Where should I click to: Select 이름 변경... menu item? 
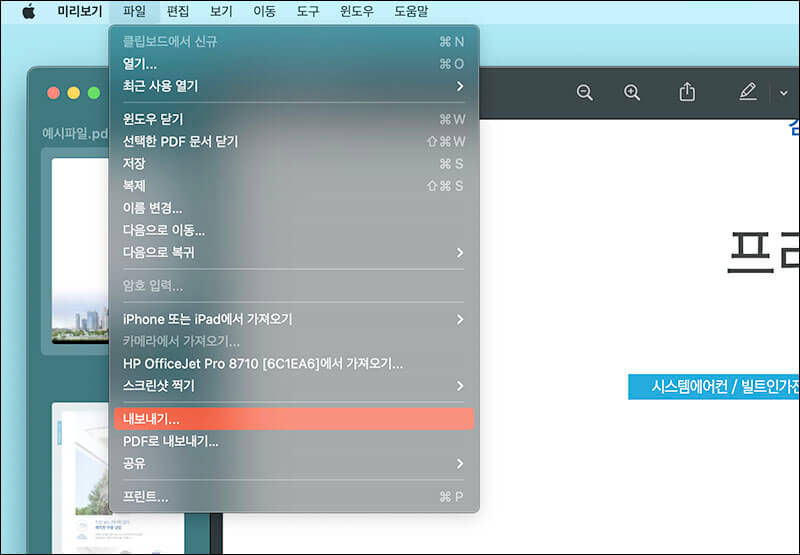[293, 208]
